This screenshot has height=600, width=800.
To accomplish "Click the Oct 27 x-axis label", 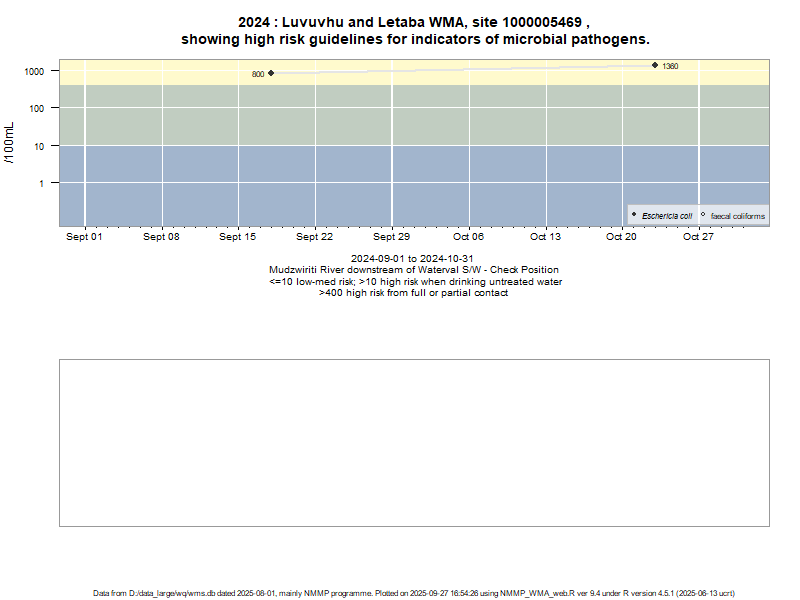I will 698,237.
